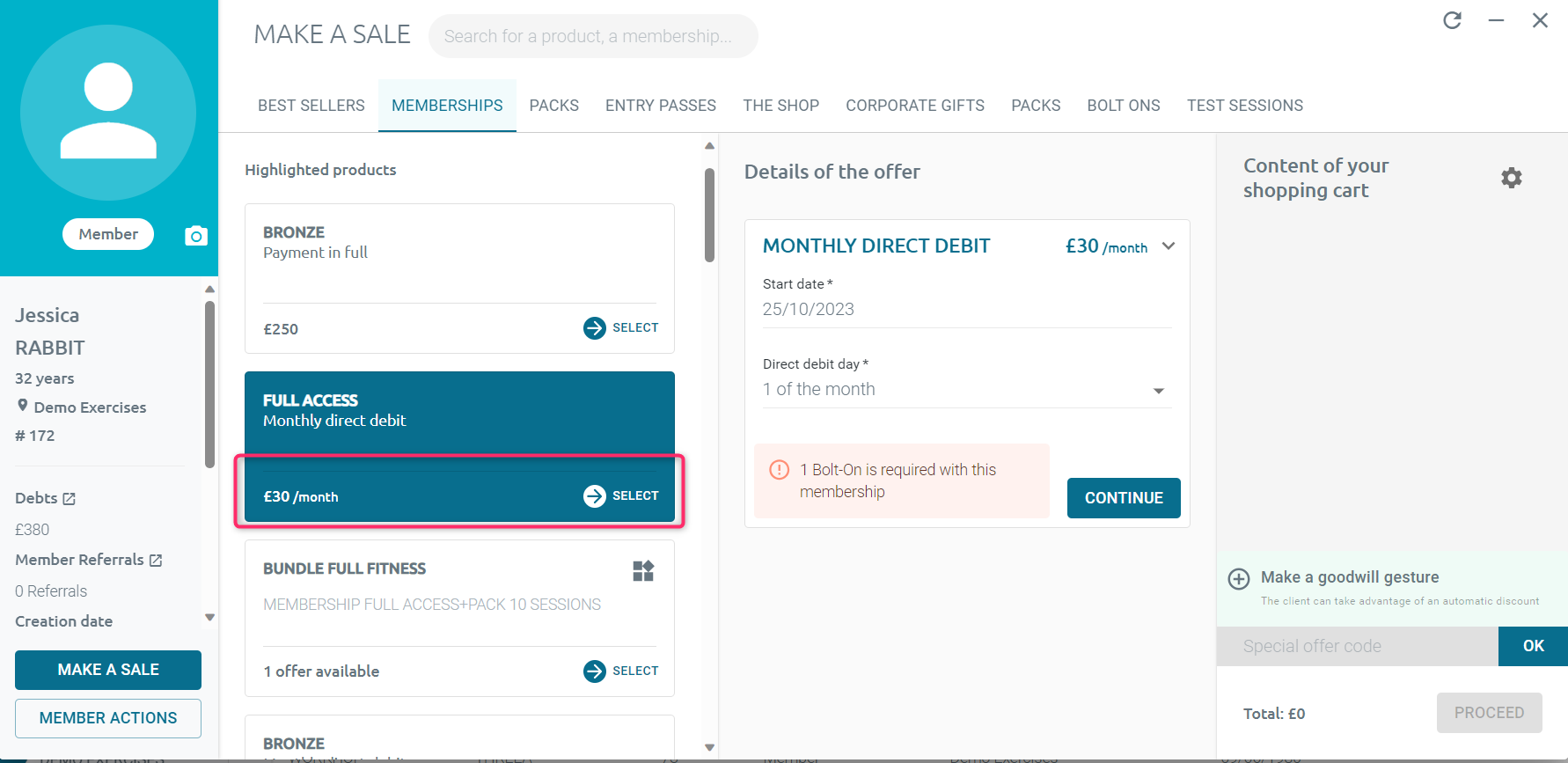Viewport: 1568px width, 763px height.
Task: Select the Full Access monthly direct debit
Action: pyautogui.click(x=621, y=495)
